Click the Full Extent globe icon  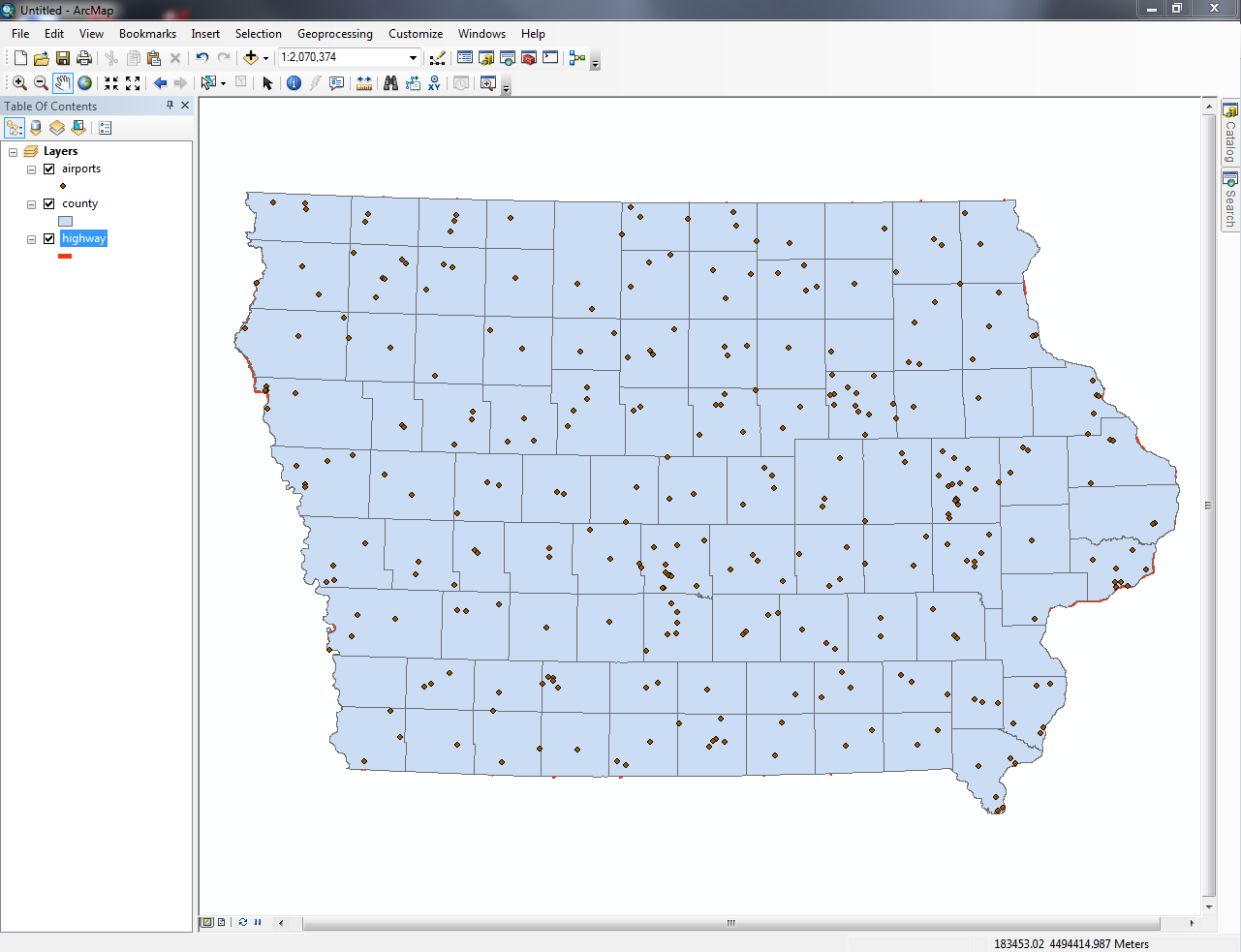(x=84, y=82)
